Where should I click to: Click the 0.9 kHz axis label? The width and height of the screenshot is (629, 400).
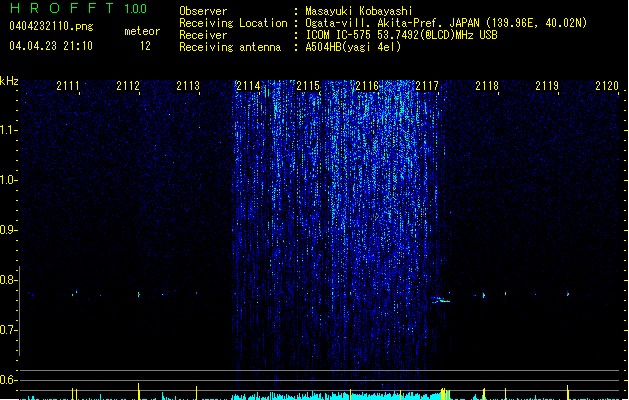(8, 230)
